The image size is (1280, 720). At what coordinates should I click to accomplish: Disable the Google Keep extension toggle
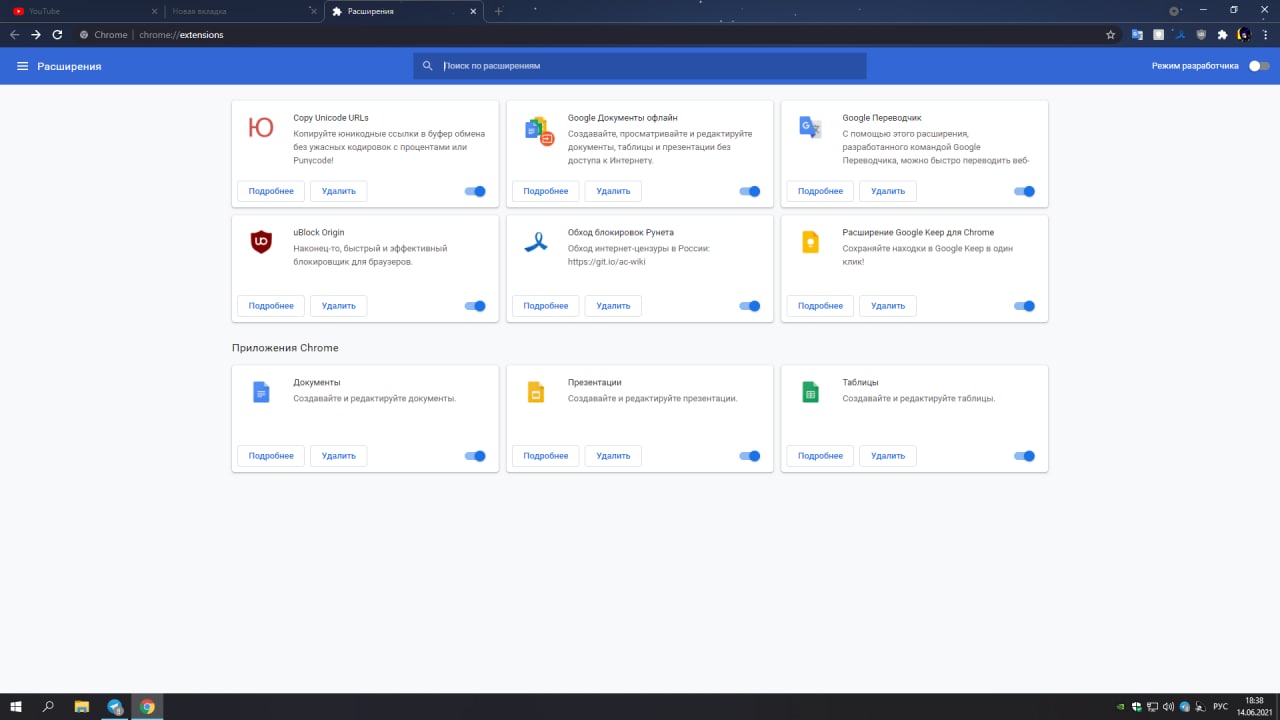point(1024,306)
